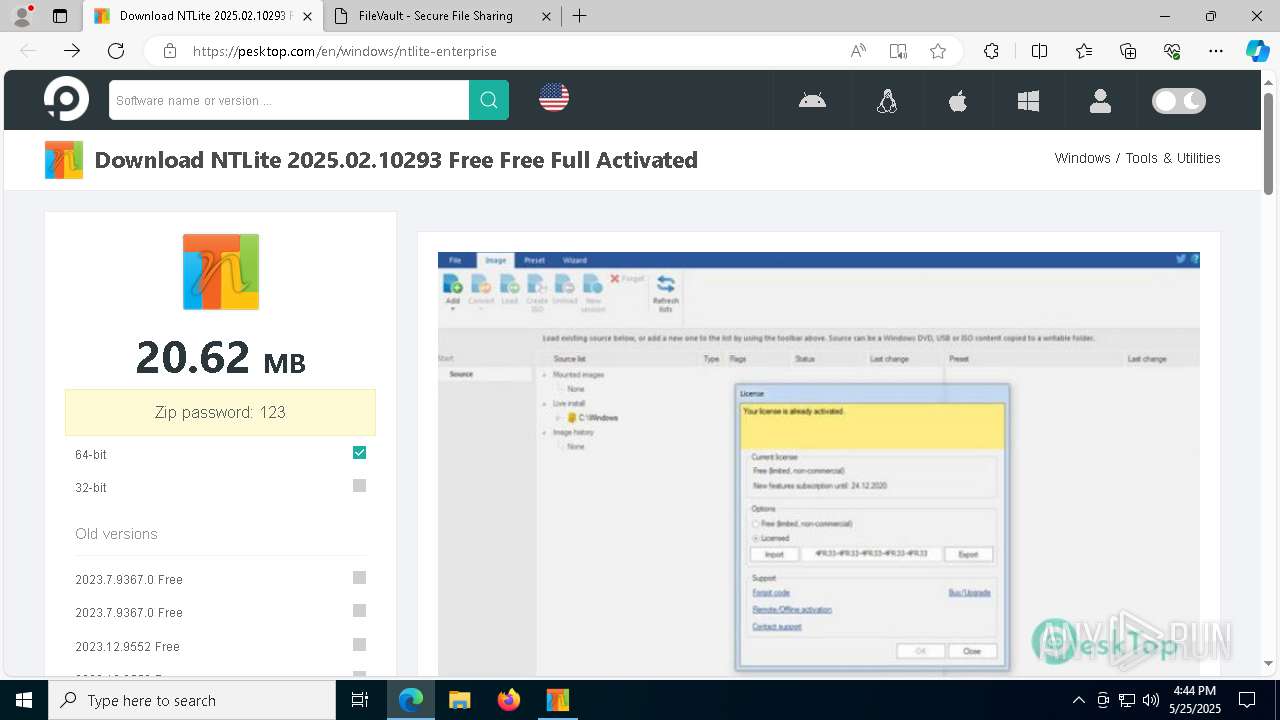This screenshot has height=720, width=1280.
Task: Open Task View on the taskbar
Action: 360,700
